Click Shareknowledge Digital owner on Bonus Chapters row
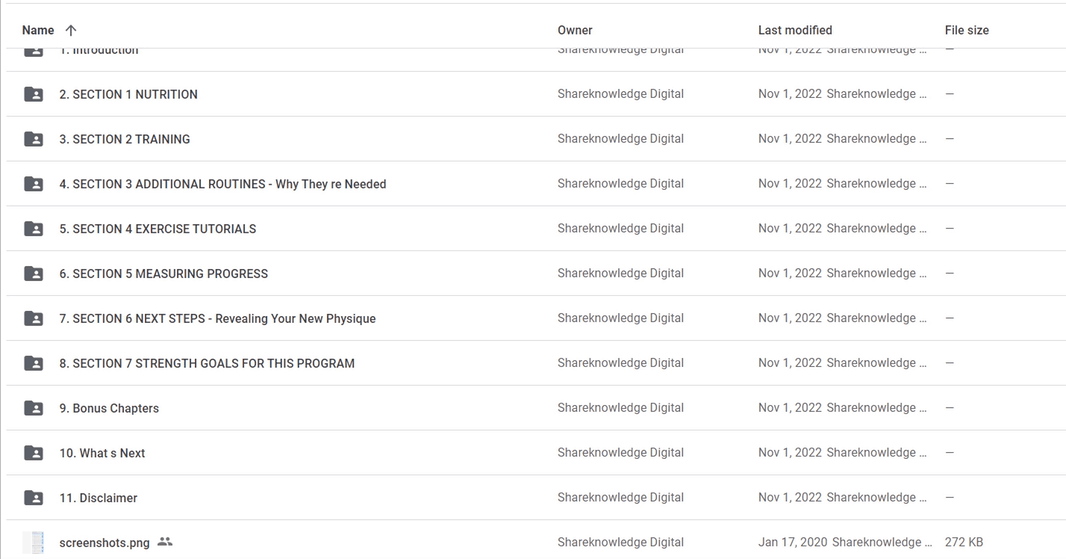1066x559 pixels. [621, 407]
